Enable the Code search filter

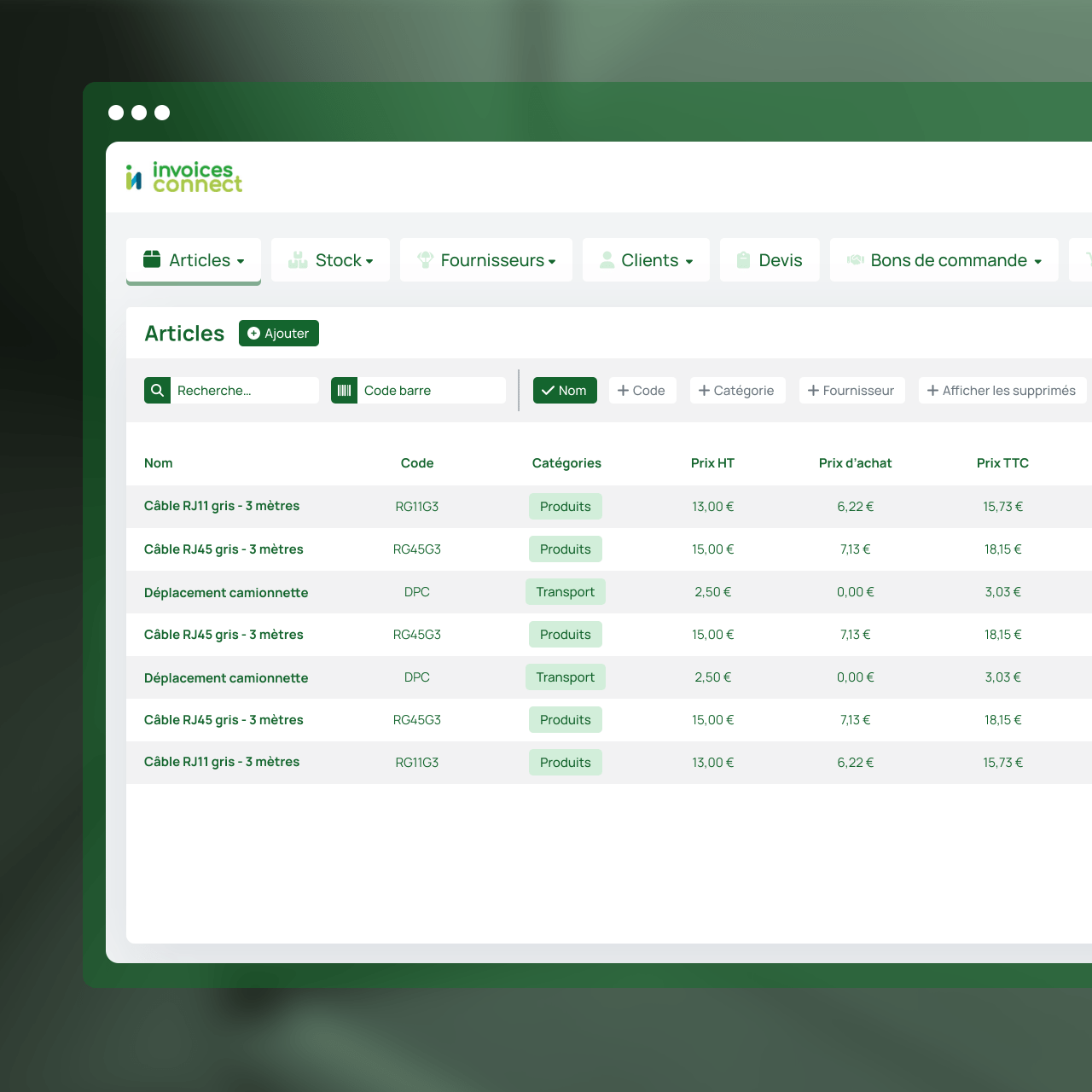click(x=642, y=391)
